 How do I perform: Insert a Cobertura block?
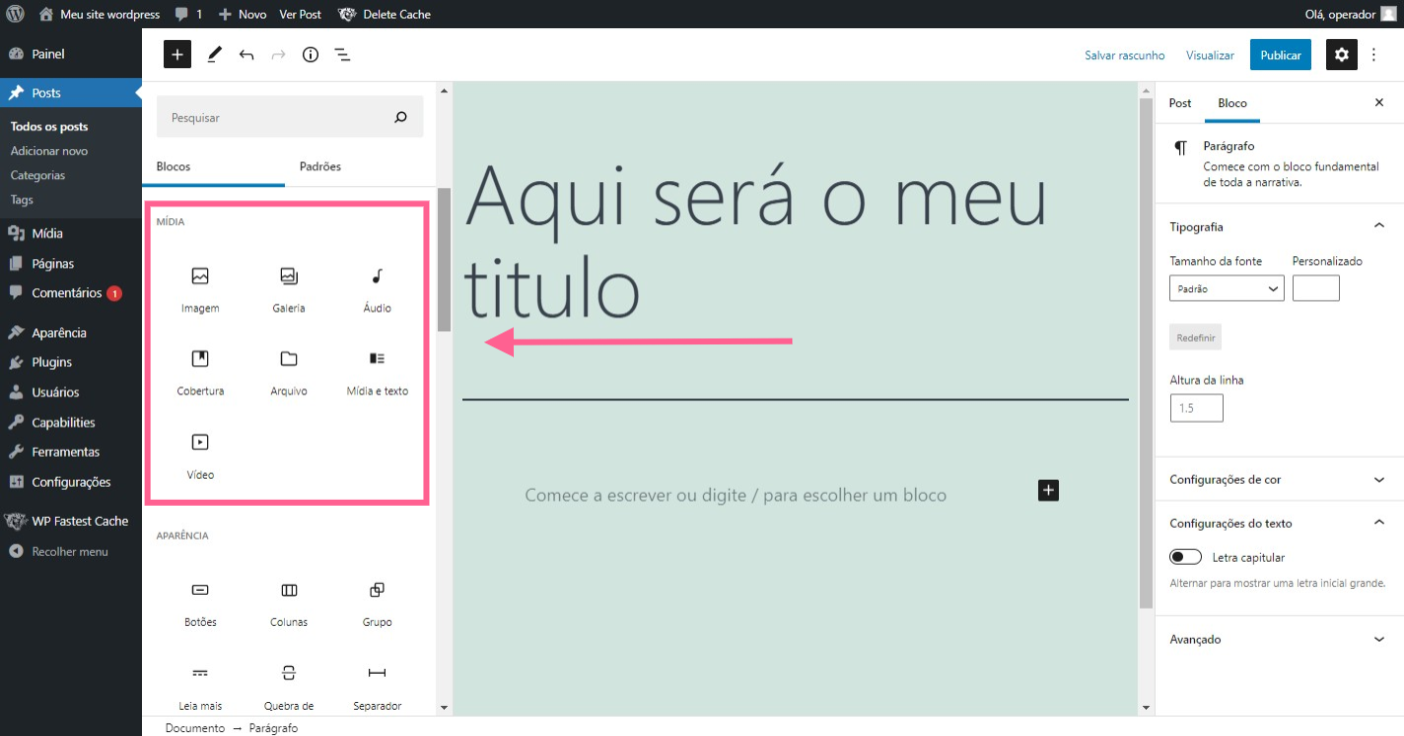point(200,373)
